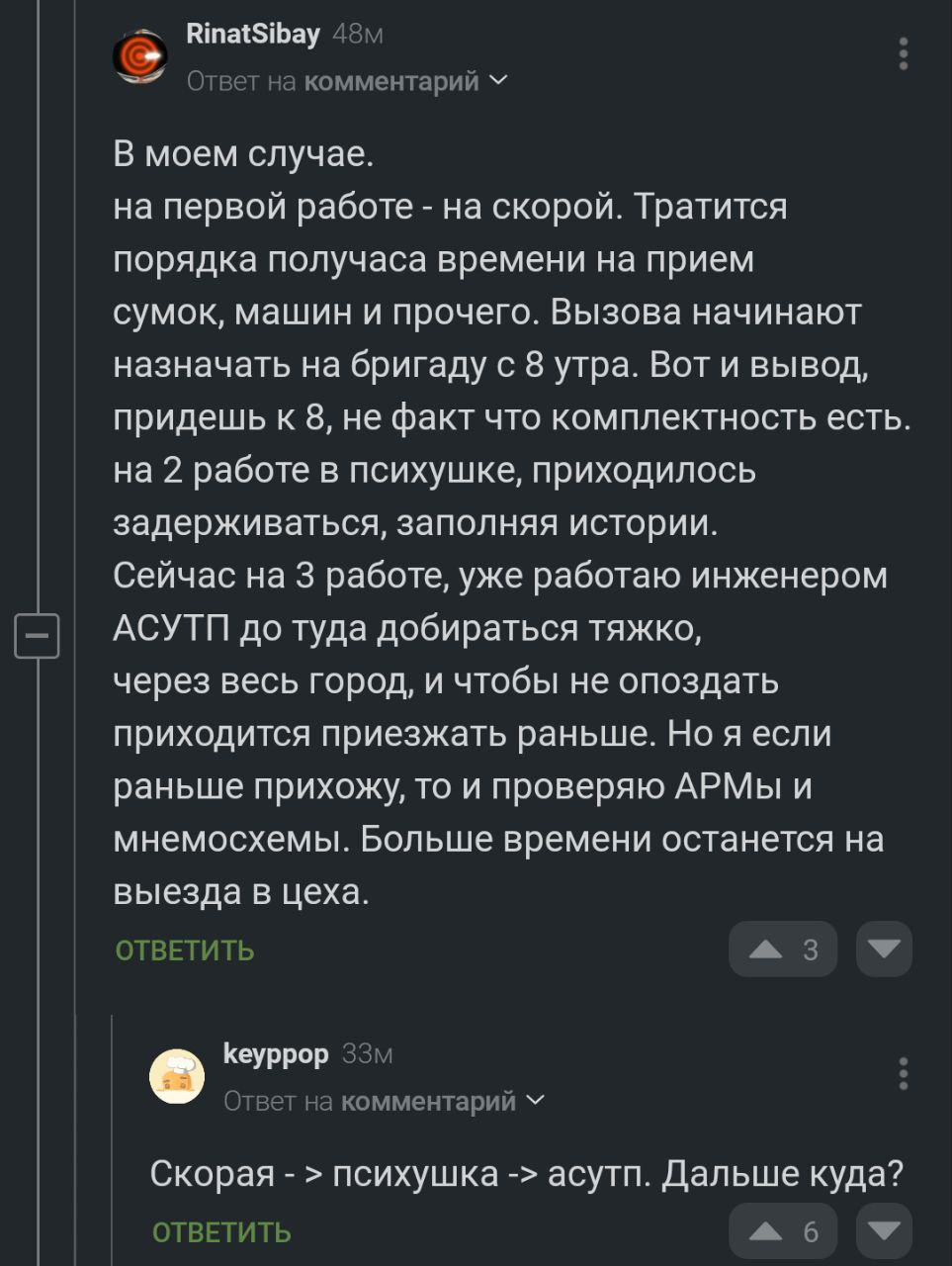Open three-dot menu for RinatSibay's comment

(903, 53)
